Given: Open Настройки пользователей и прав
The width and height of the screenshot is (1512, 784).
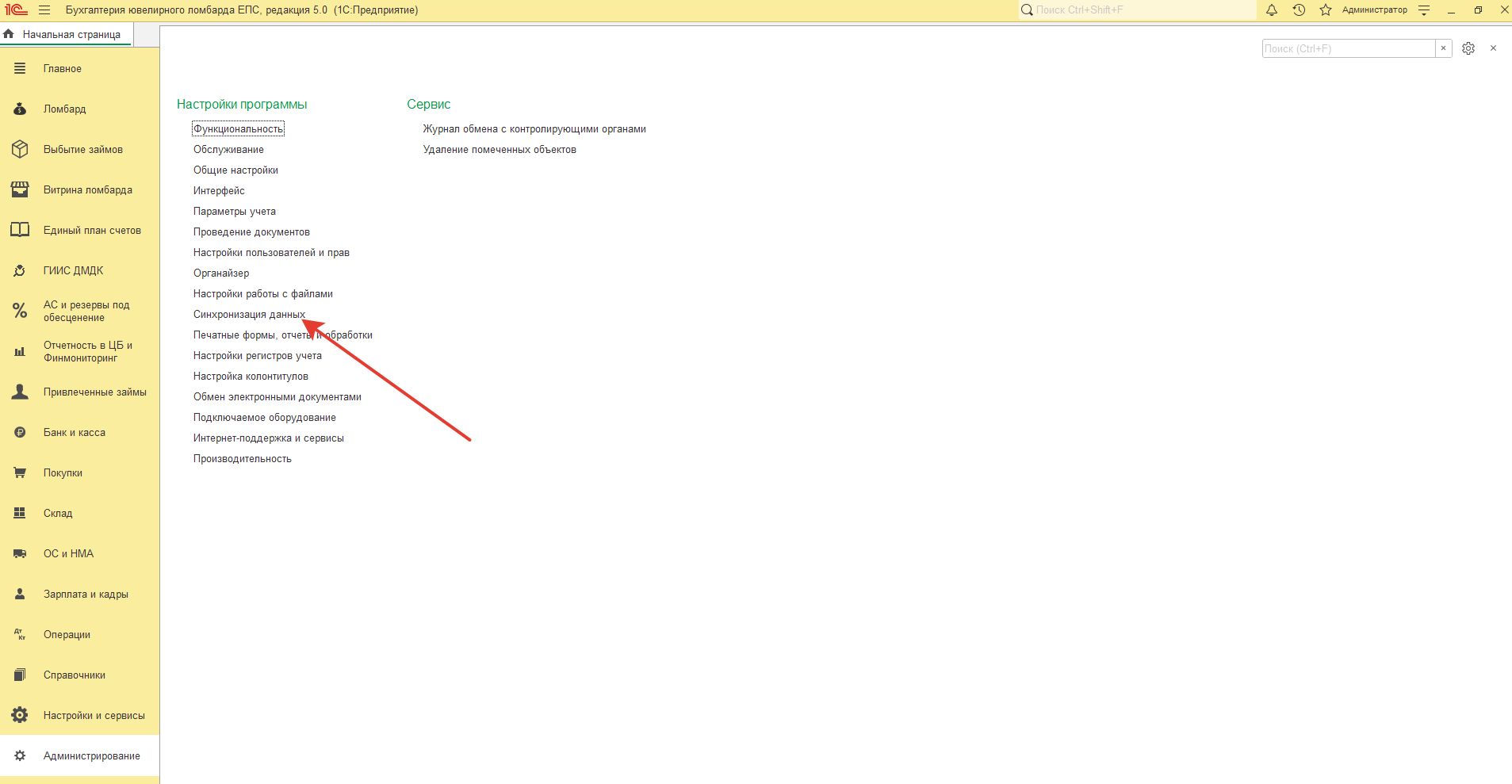Looking at the screenshot, I should [271, 253].
